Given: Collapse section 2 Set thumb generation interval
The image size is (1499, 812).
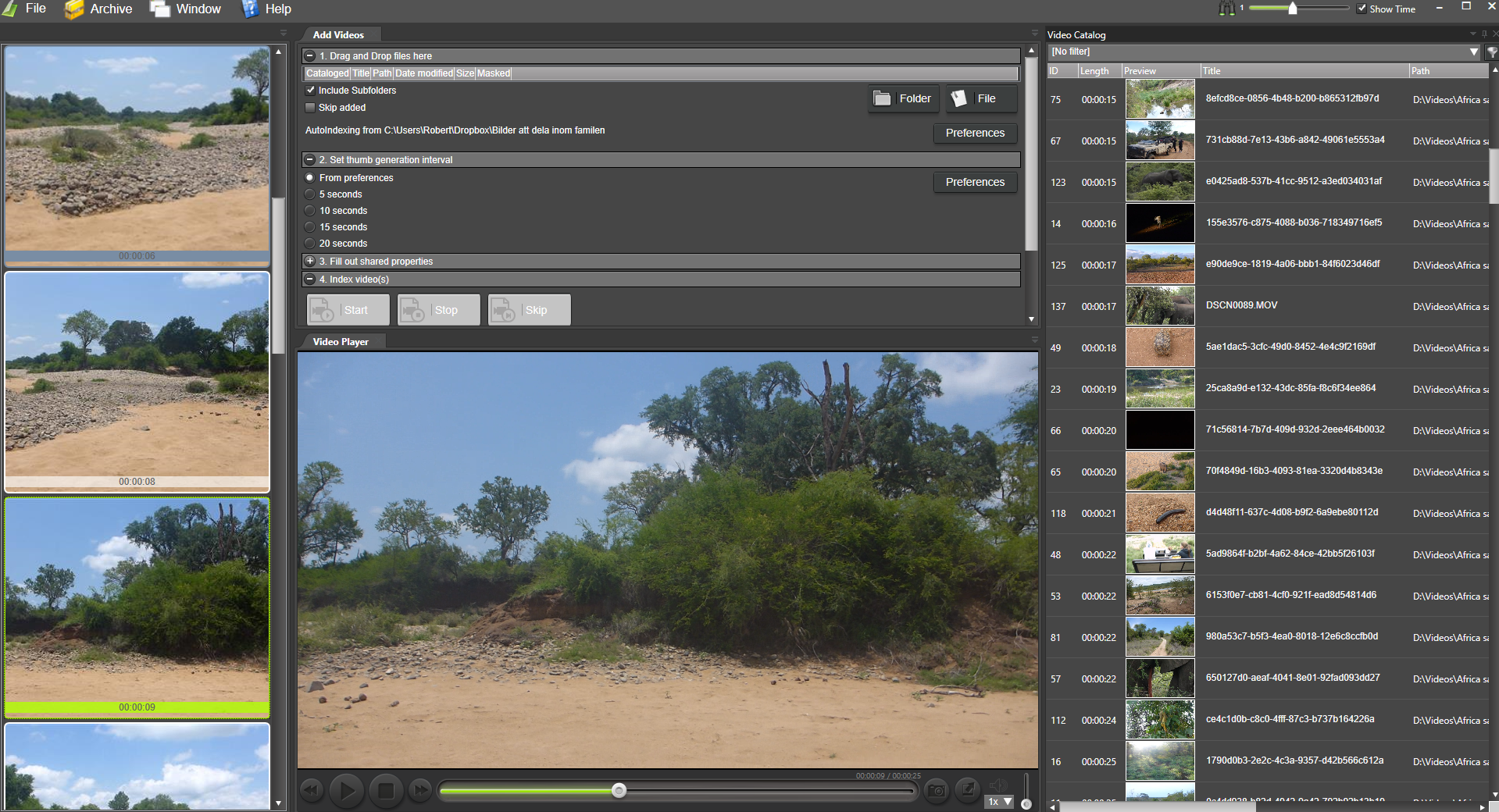Looking at the screenshot, I should pyautogui.click(x=310, y=159).
